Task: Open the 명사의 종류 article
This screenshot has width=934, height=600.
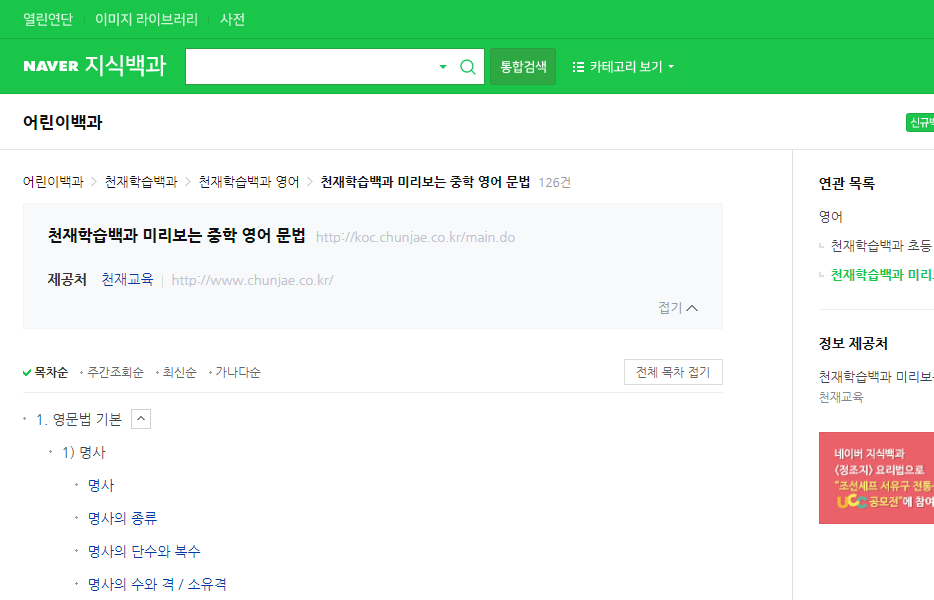Action: coord(122,518)
